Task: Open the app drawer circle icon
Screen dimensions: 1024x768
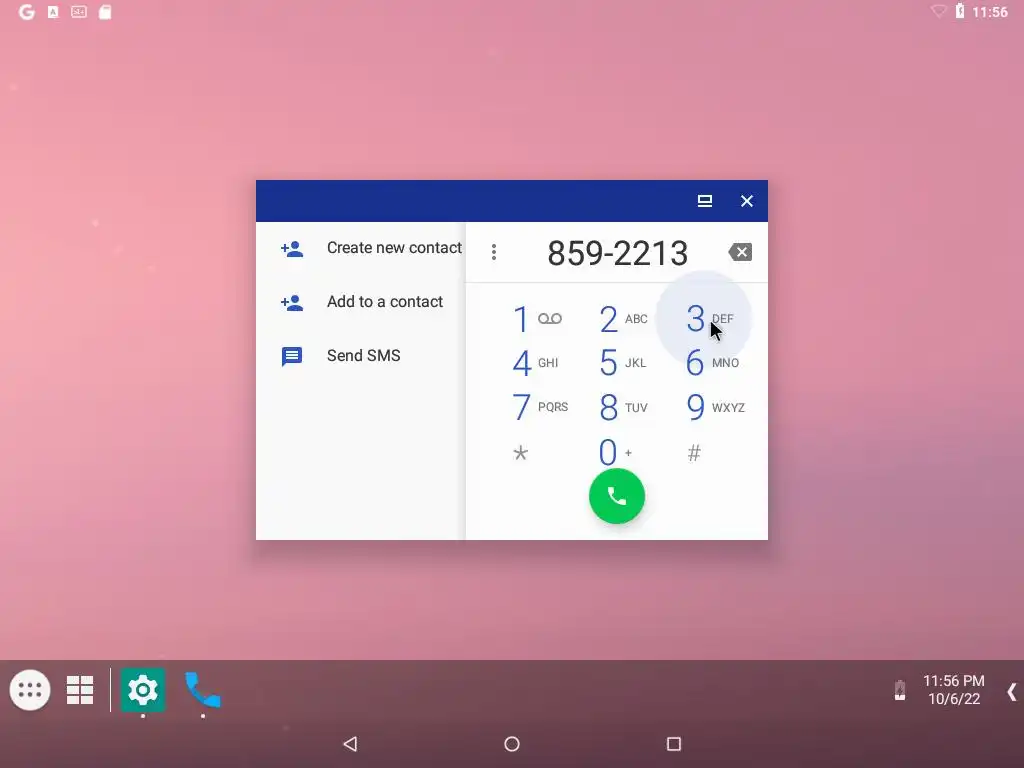Action: pos(30,690)
